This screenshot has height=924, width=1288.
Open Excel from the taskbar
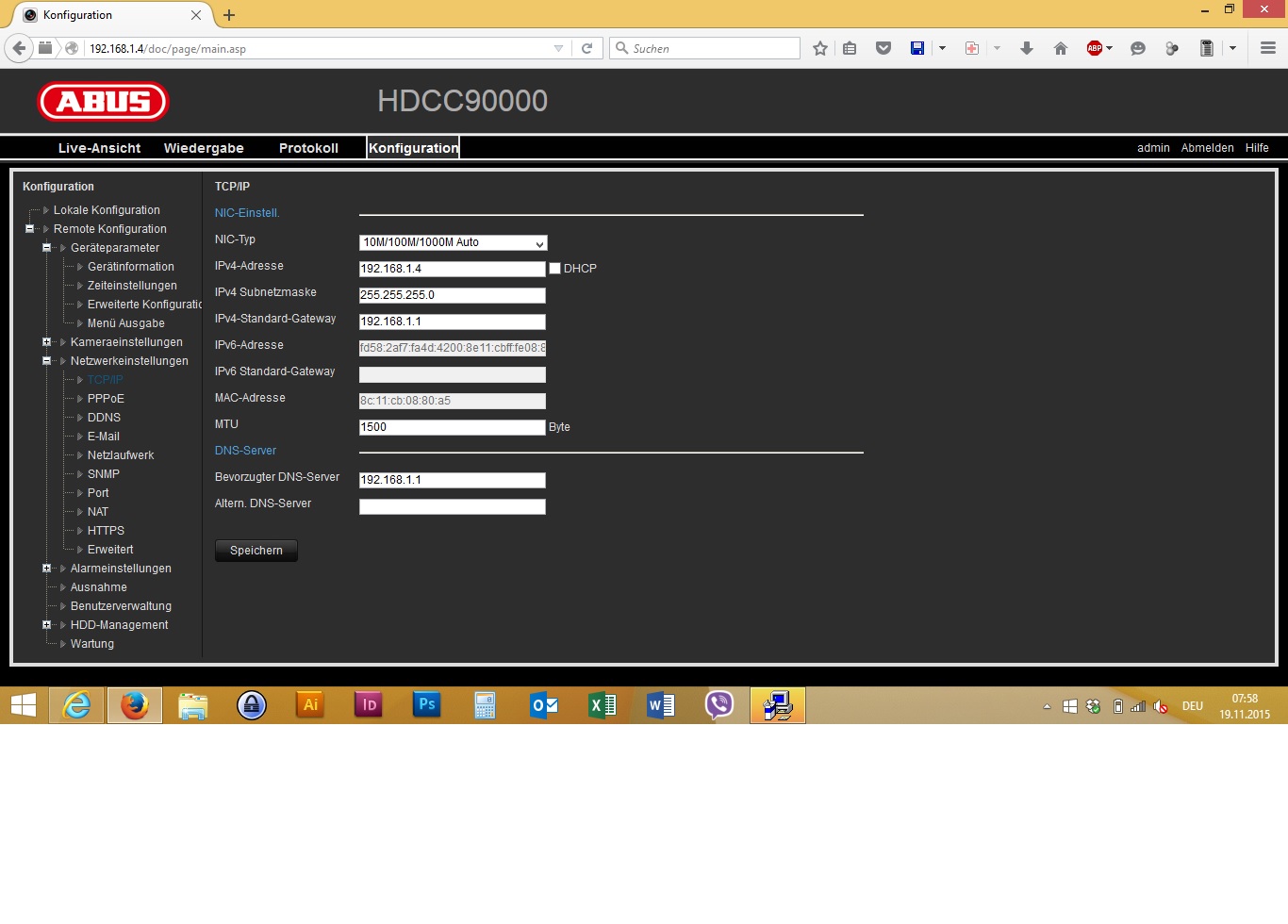[602, 704]
